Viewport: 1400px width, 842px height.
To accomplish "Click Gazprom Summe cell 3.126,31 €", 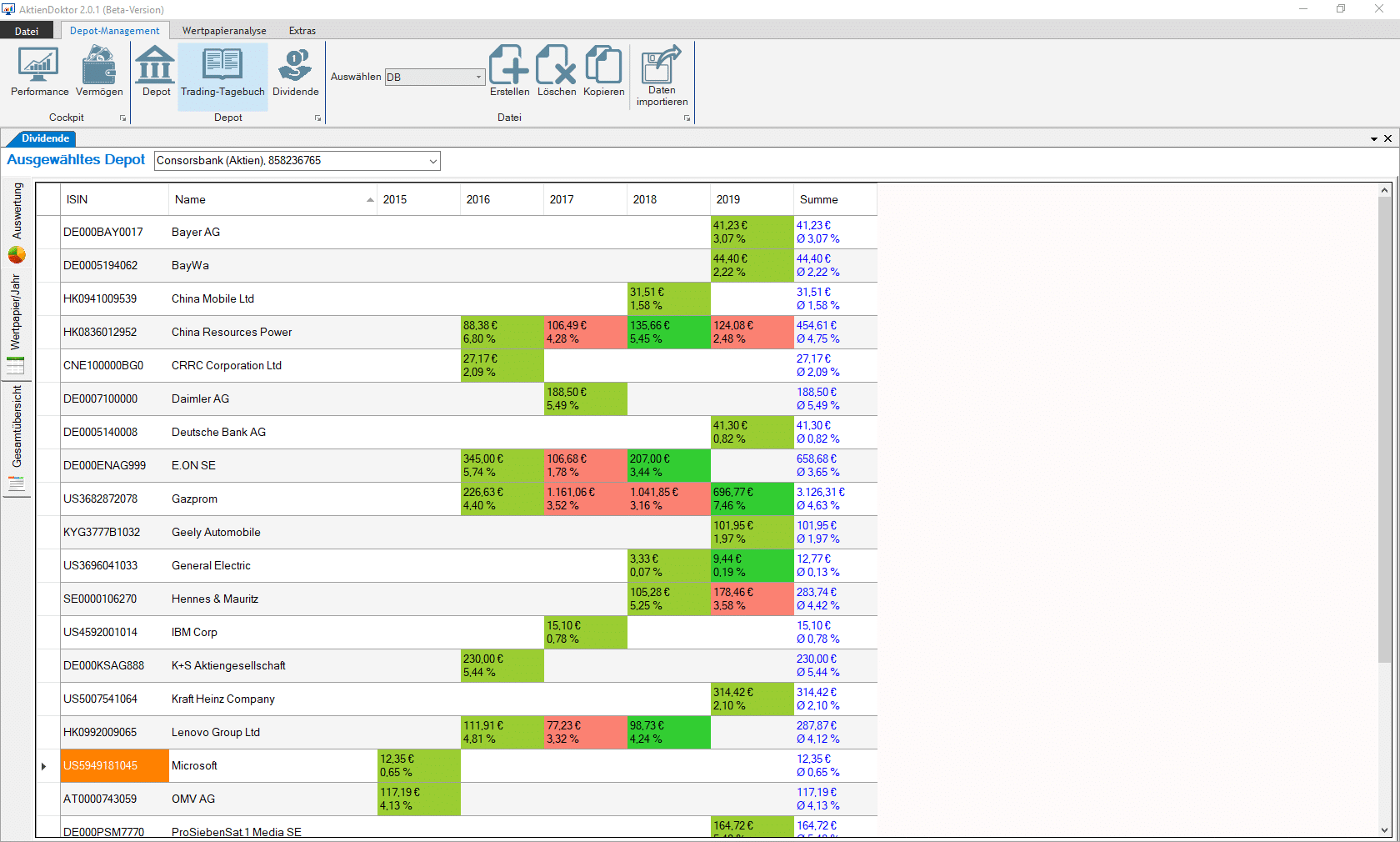I will coord(835,499).
